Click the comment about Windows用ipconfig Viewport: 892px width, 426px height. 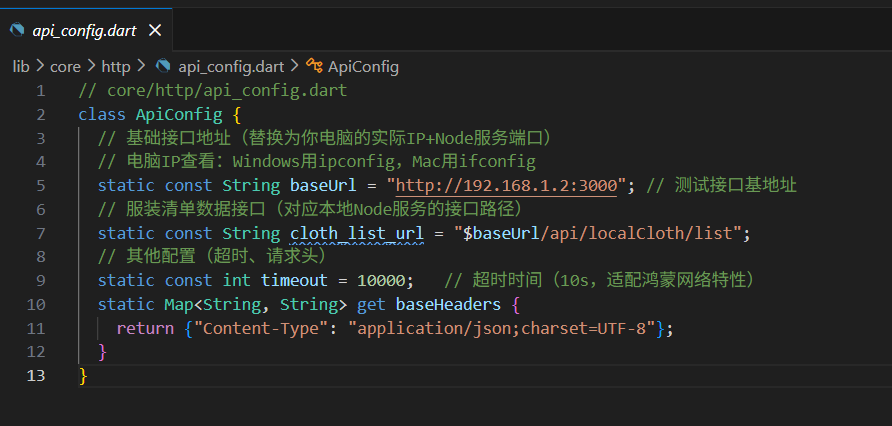[317, 162]
